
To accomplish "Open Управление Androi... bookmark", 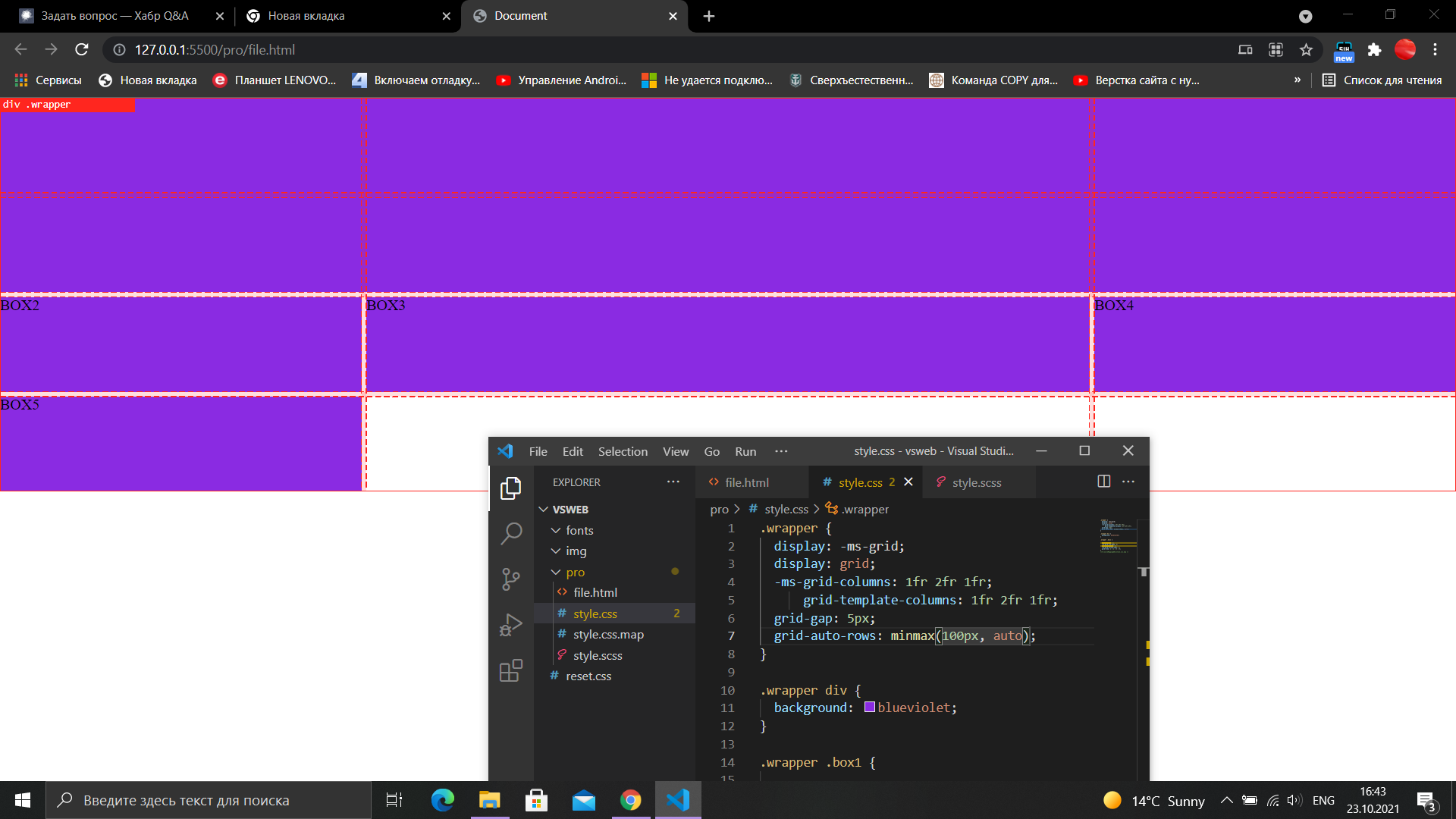I will (561, 80).
